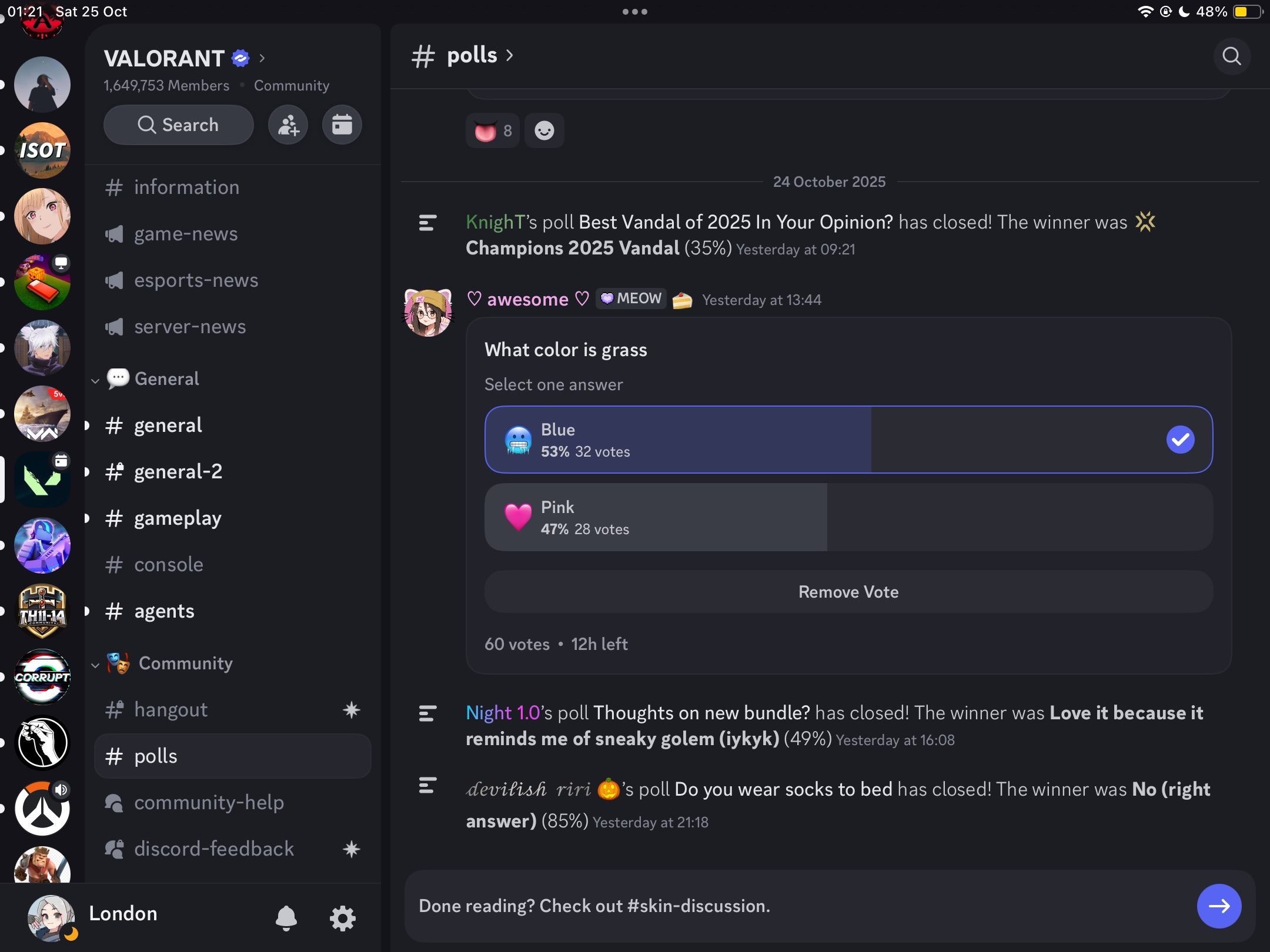Image resolution: width=1270 pixels, height=952 pixels.
Task: Toggle the tongue emoji reaction
Action: (493, 130)
